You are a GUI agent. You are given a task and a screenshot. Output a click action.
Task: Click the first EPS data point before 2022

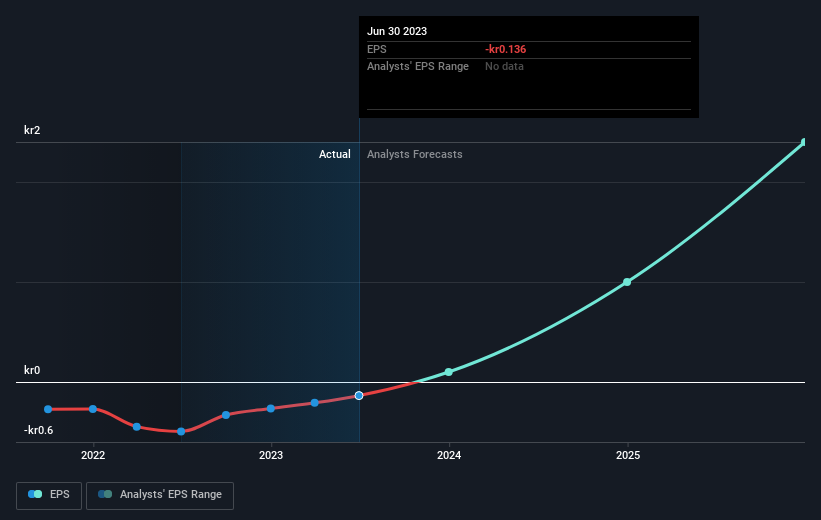tap(48, 409)
